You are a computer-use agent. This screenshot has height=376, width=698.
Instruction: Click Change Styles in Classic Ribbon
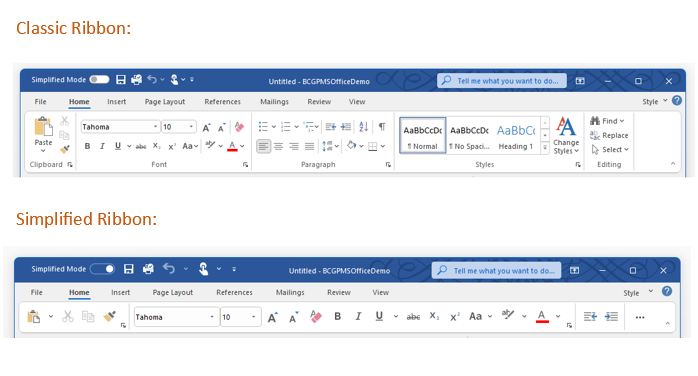click(x=566, y=135)
